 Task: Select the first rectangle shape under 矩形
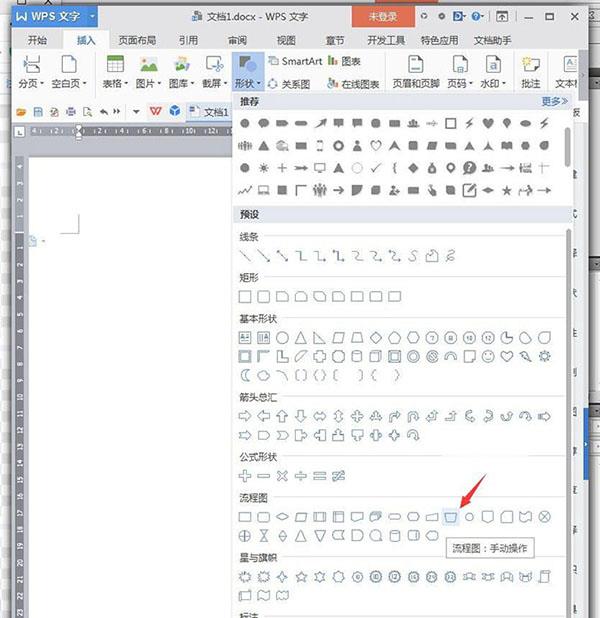(x=245, y=296)
